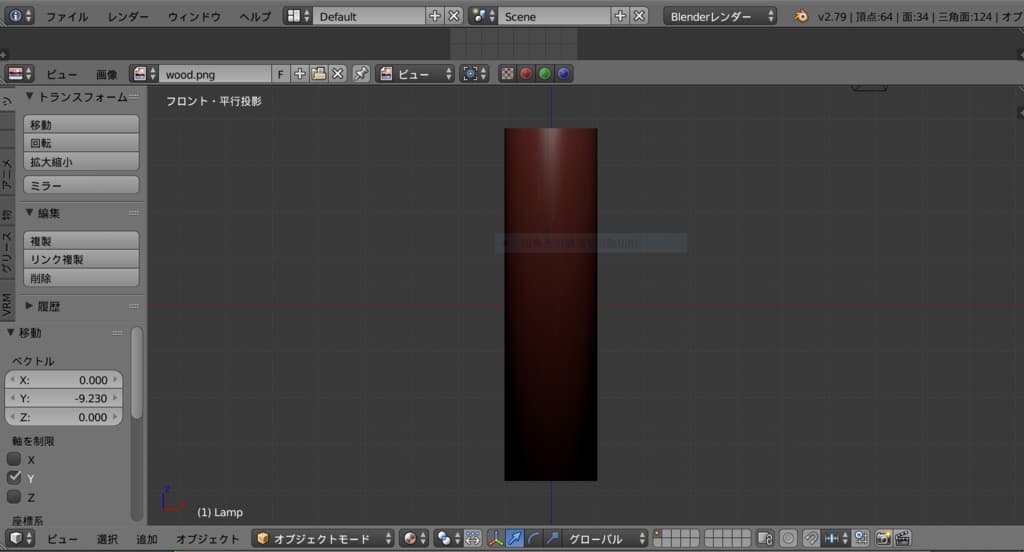Select the translate manipulator arrow icon

515,538
